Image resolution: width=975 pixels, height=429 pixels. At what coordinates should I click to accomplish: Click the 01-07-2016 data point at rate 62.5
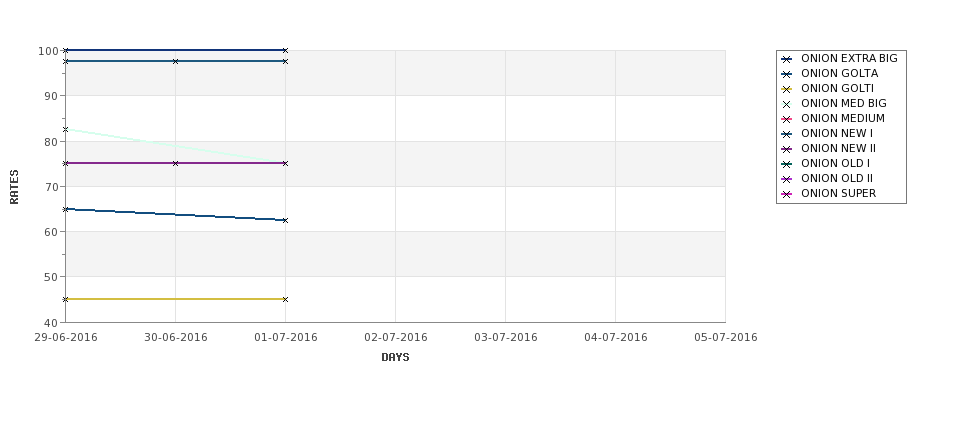click(x=285, y=220)
